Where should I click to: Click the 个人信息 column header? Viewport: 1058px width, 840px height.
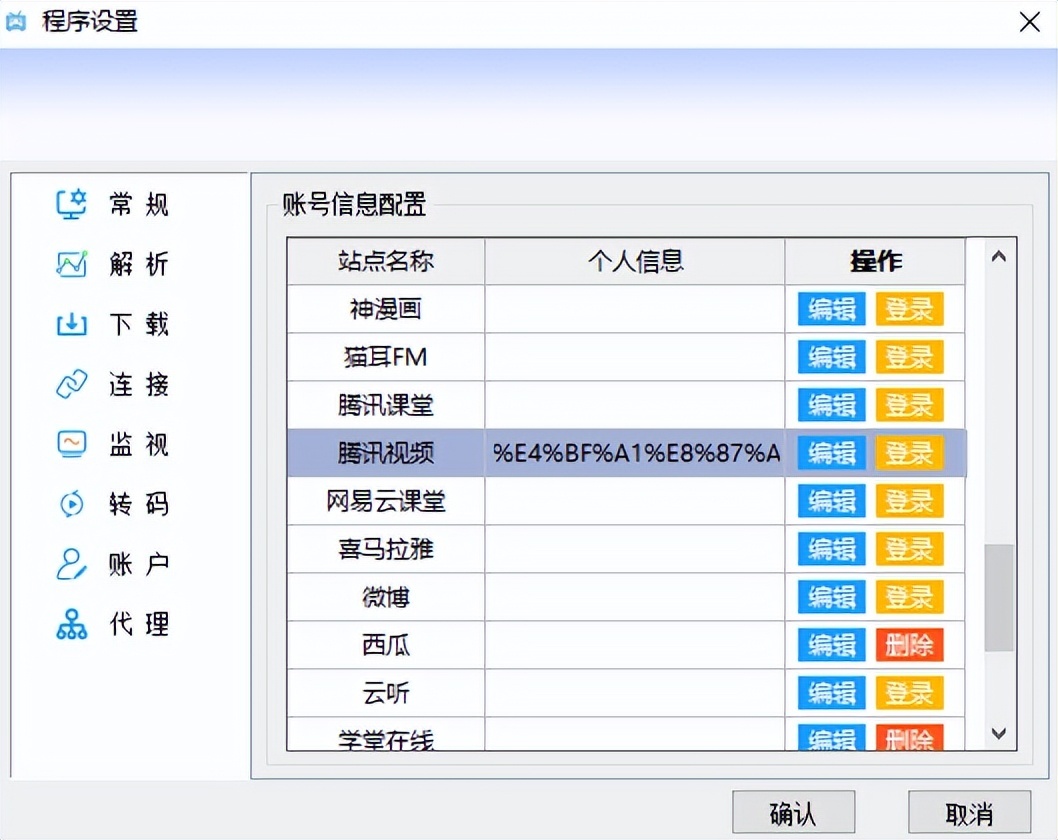click(x=635, y=261)
